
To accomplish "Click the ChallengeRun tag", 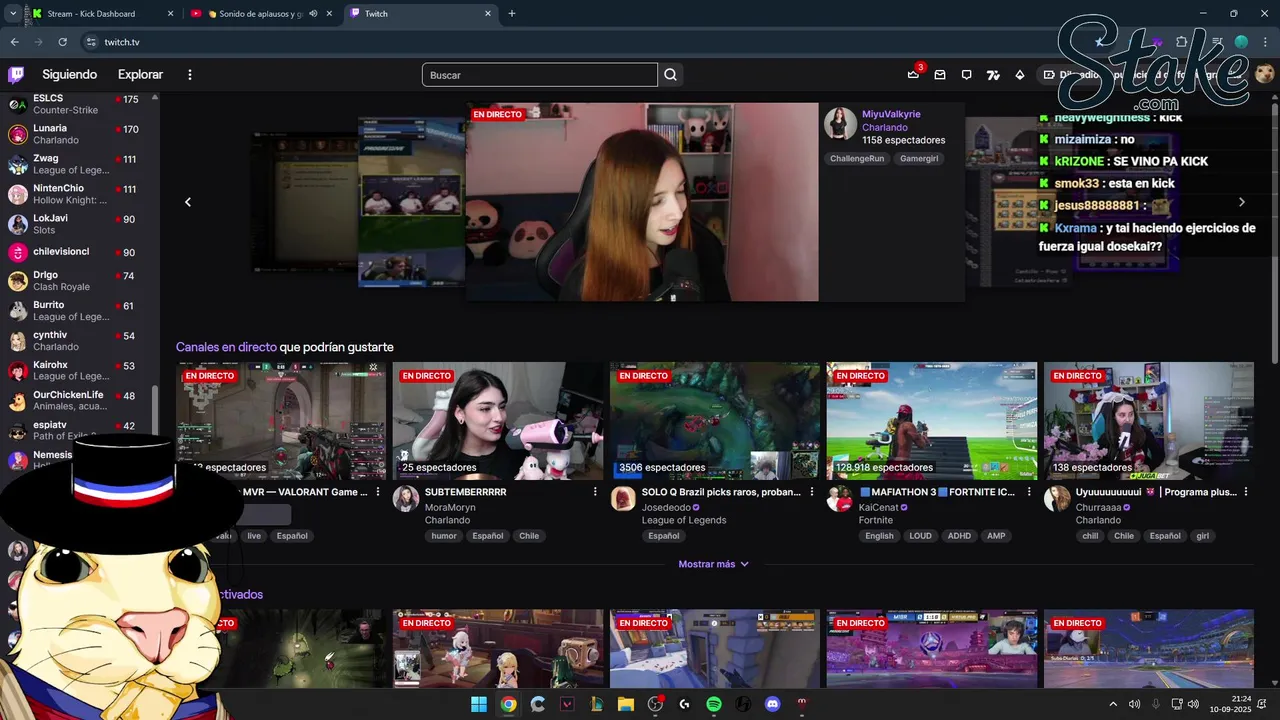I will coord(857,159).
